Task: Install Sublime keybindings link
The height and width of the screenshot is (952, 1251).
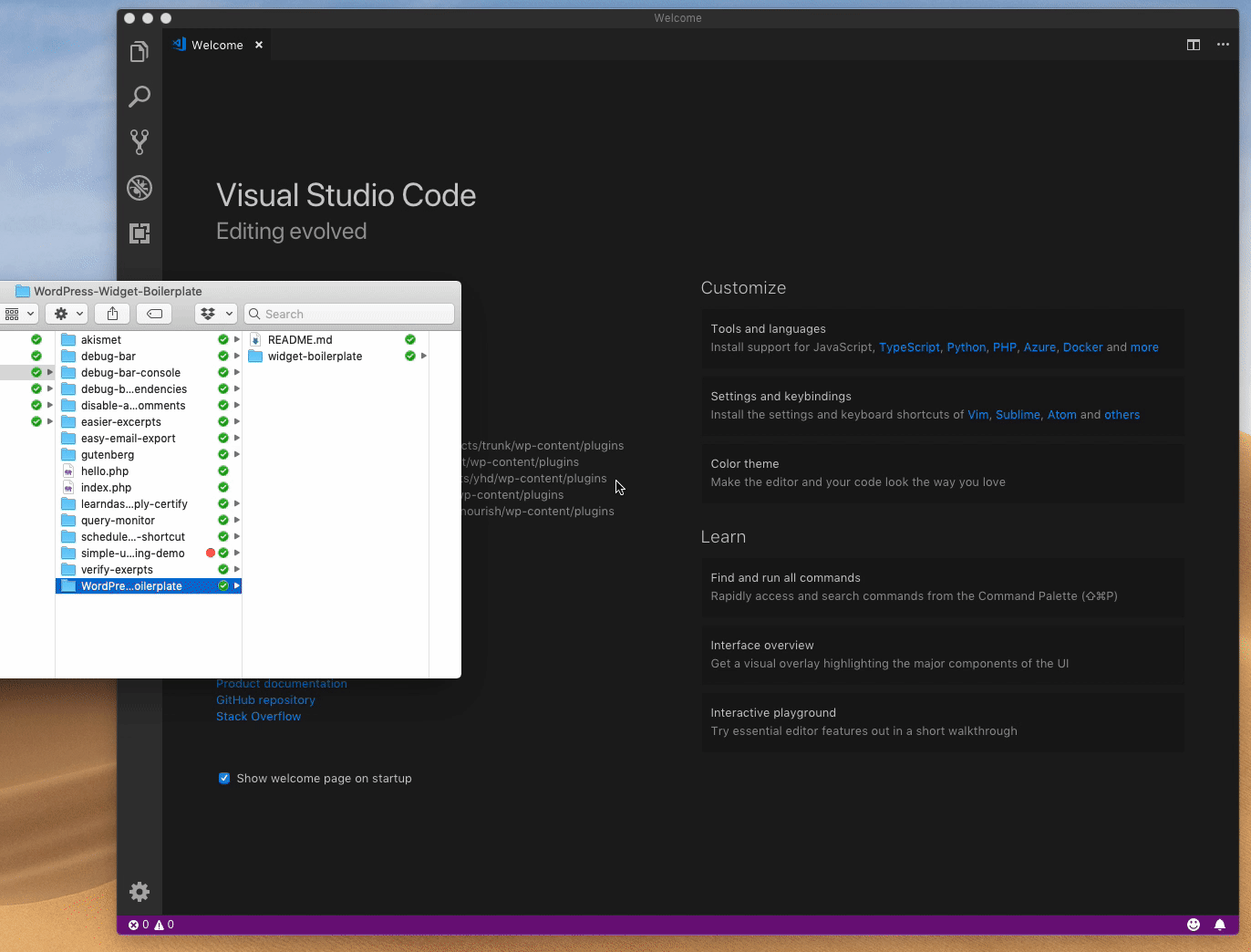Action: click(x=1018, y=415)
